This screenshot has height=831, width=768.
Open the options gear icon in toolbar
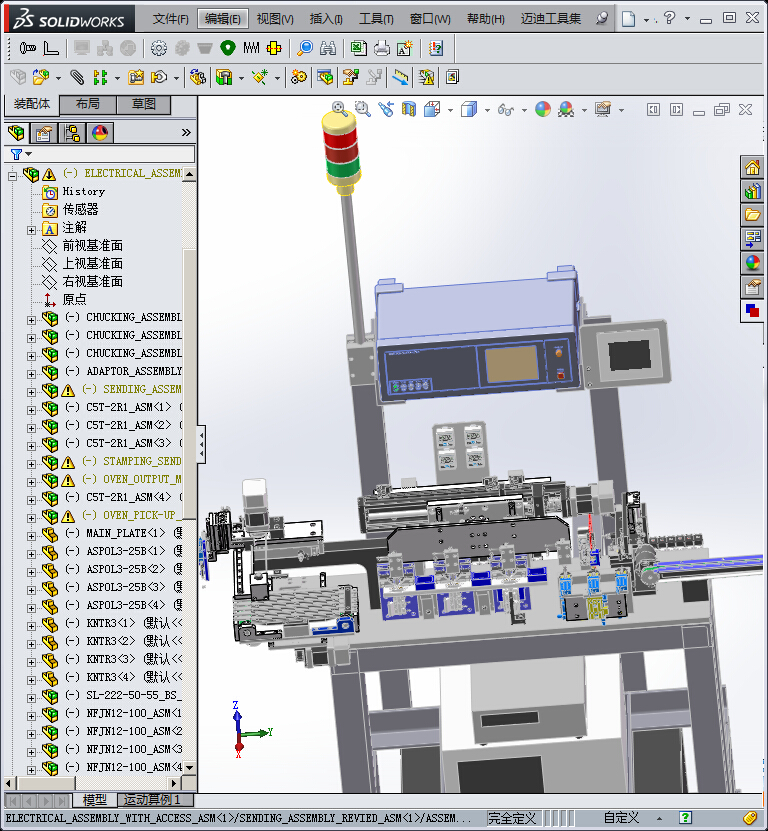pyautogui.click(x=159, y=47)
